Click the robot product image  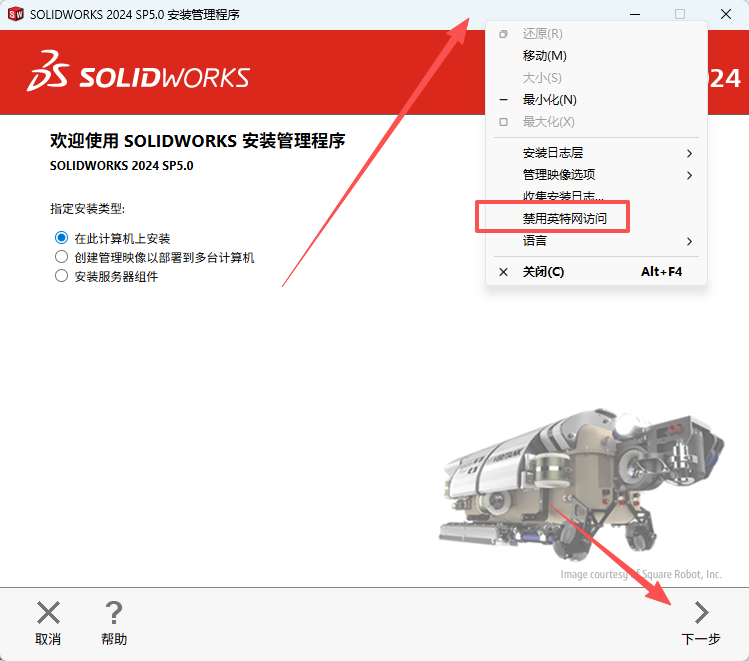[581, 484]
